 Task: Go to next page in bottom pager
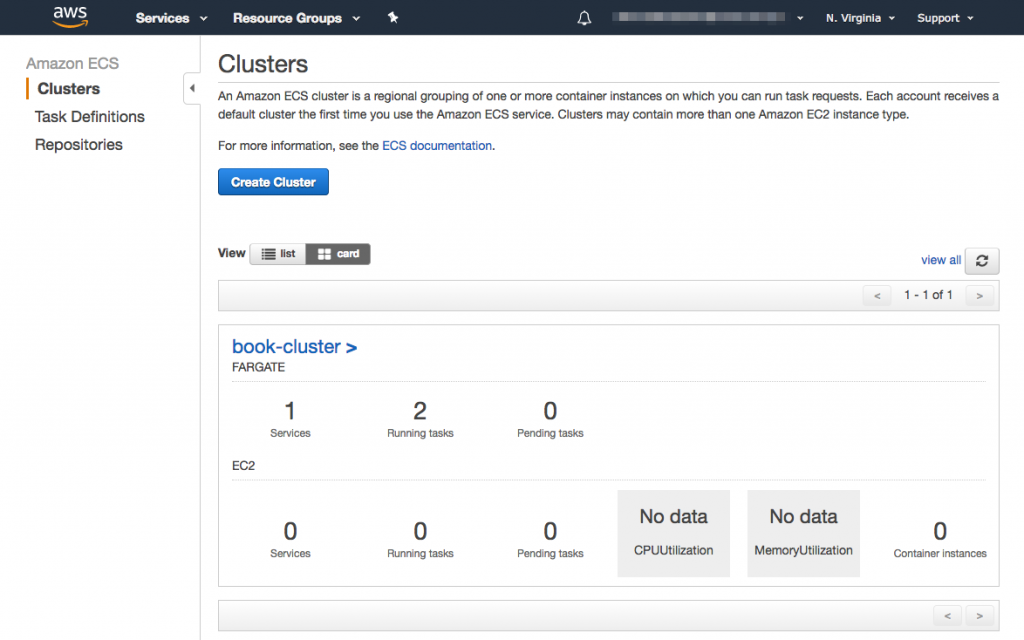pyautogui.click(x=979, y=616)
